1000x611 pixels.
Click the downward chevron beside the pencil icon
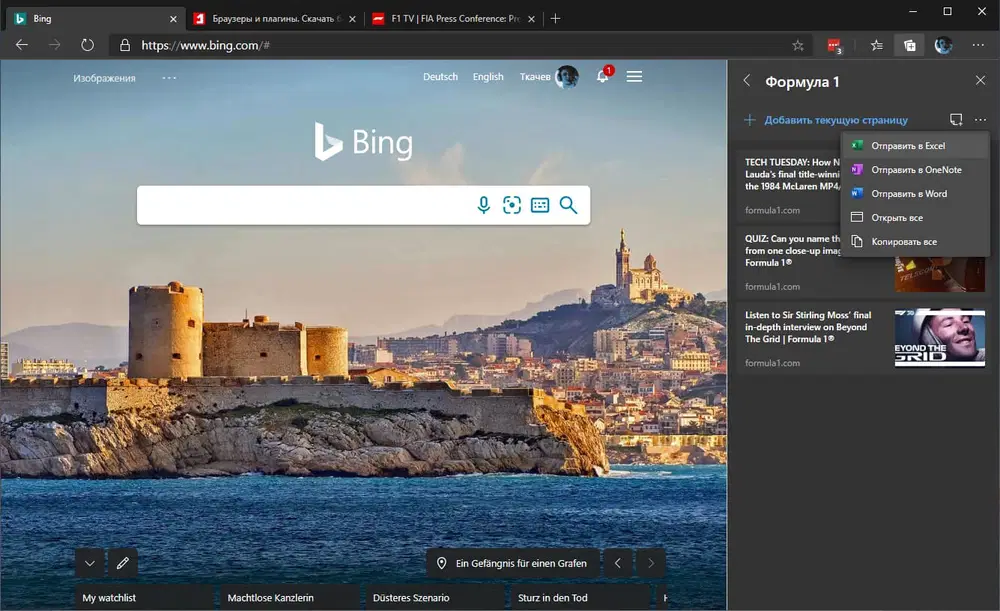tap(89, 563)
